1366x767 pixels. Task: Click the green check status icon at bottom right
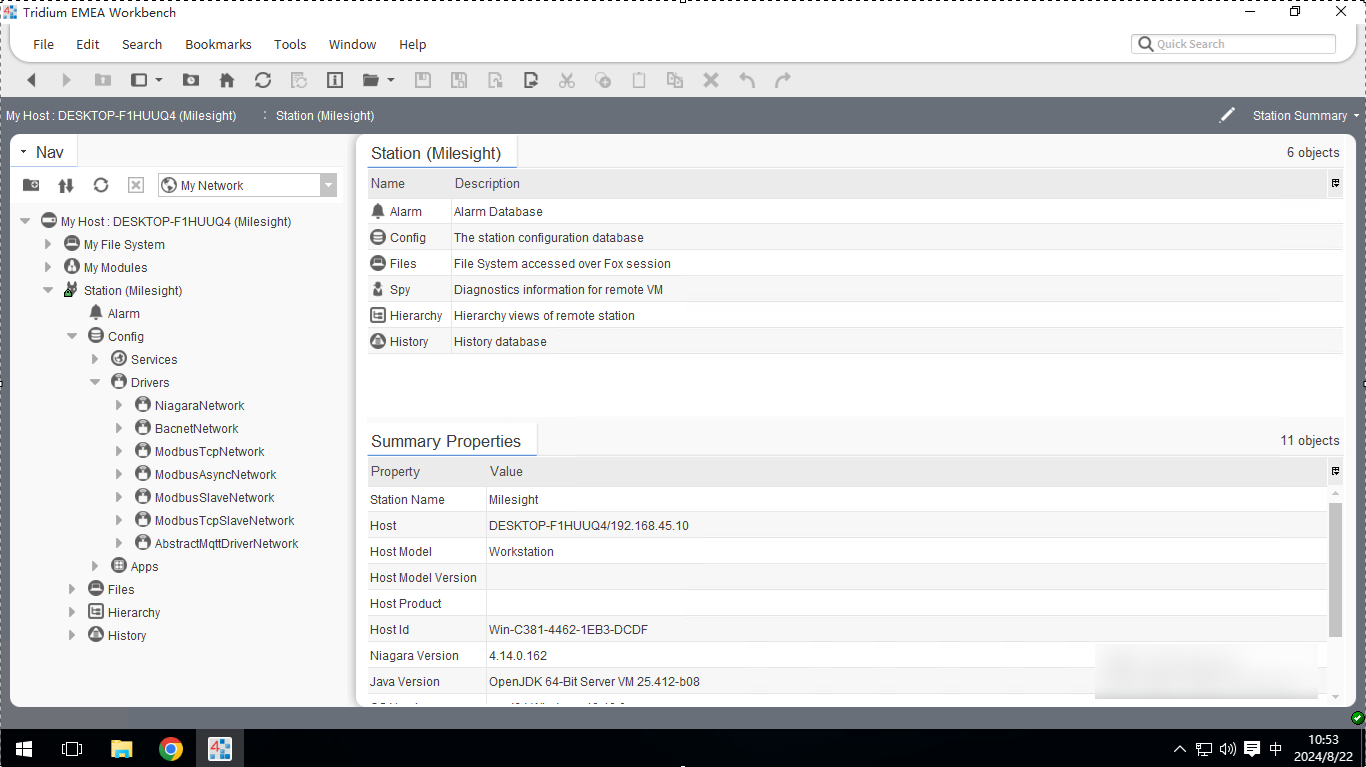click(x=1357, y=718)
